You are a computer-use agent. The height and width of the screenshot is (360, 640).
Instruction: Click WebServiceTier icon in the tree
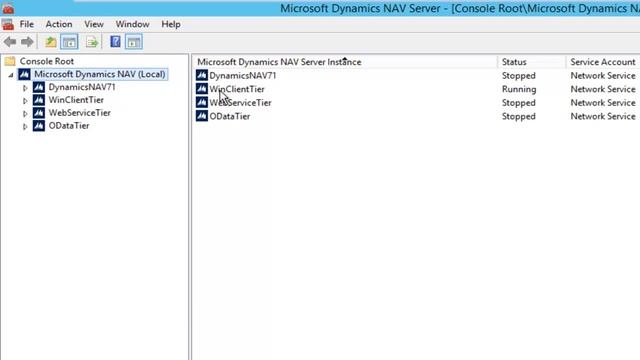pos(39,113)
